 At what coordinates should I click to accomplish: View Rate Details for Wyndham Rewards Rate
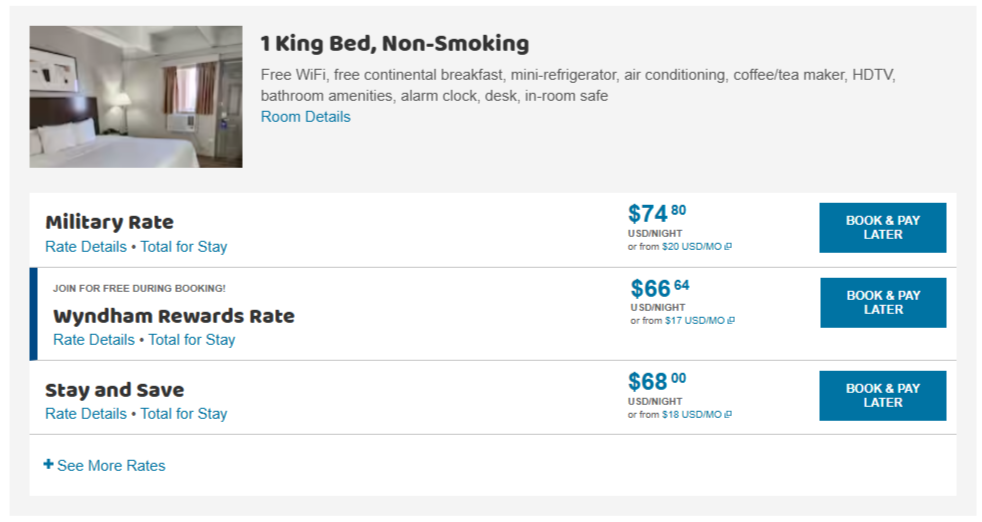coord(94,340)
